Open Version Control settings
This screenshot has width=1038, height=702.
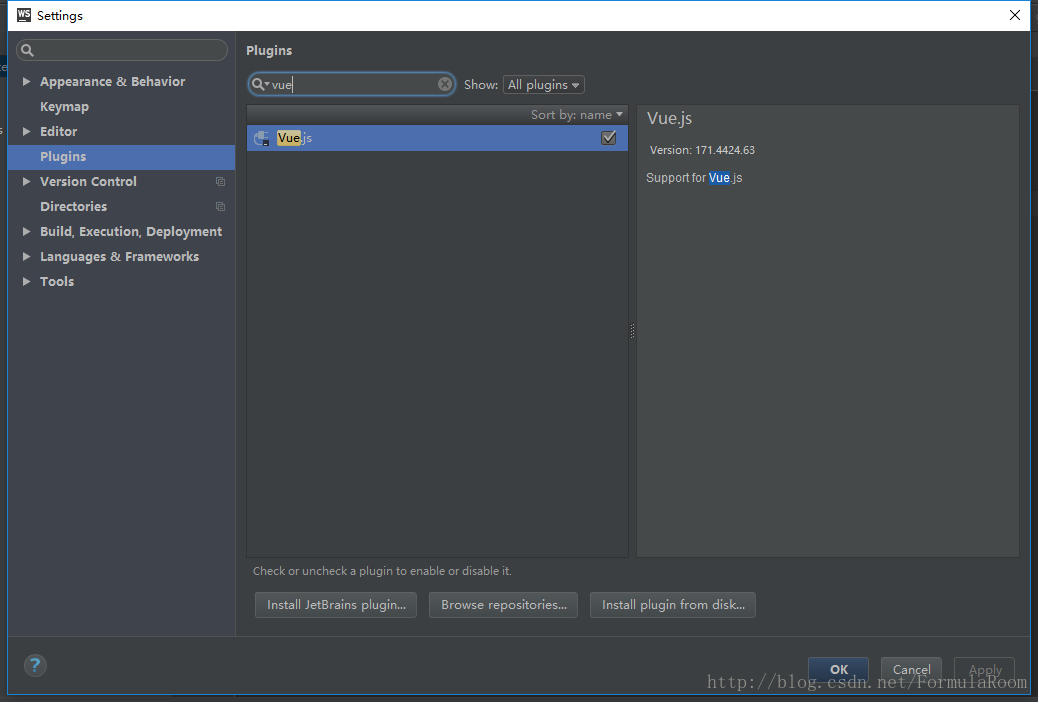pos(88,181)
